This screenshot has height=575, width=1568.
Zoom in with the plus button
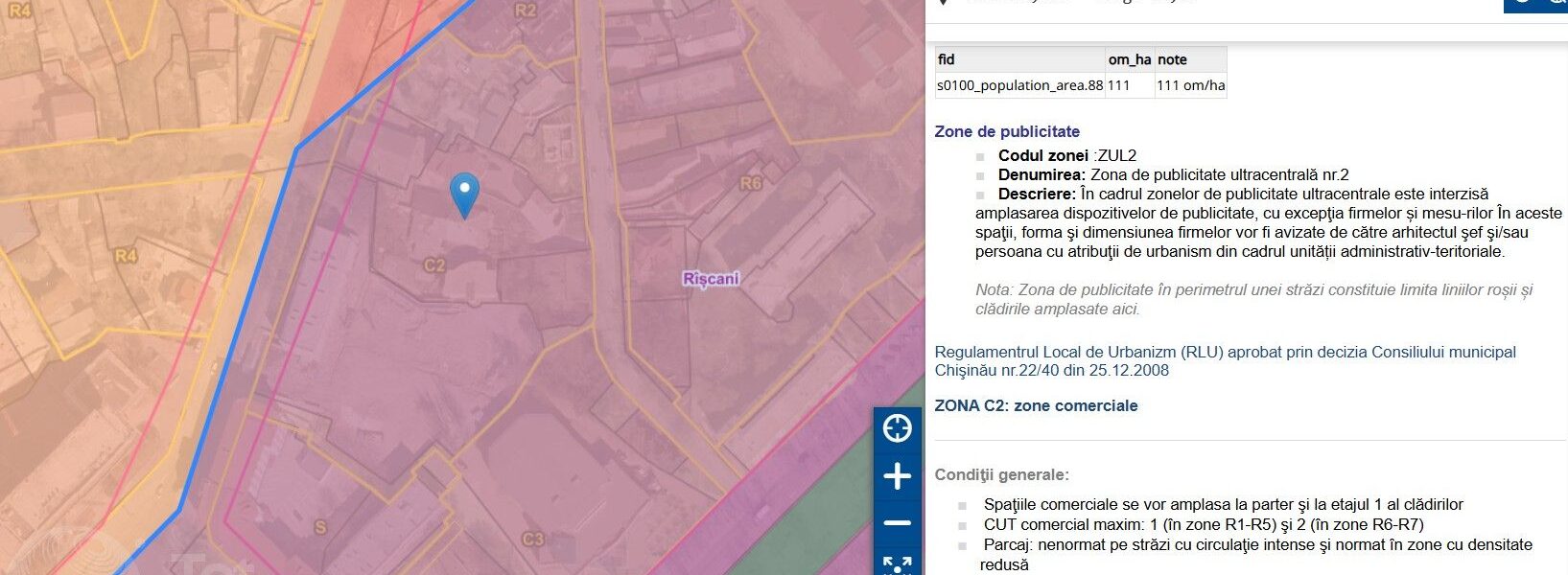[897, 476]
